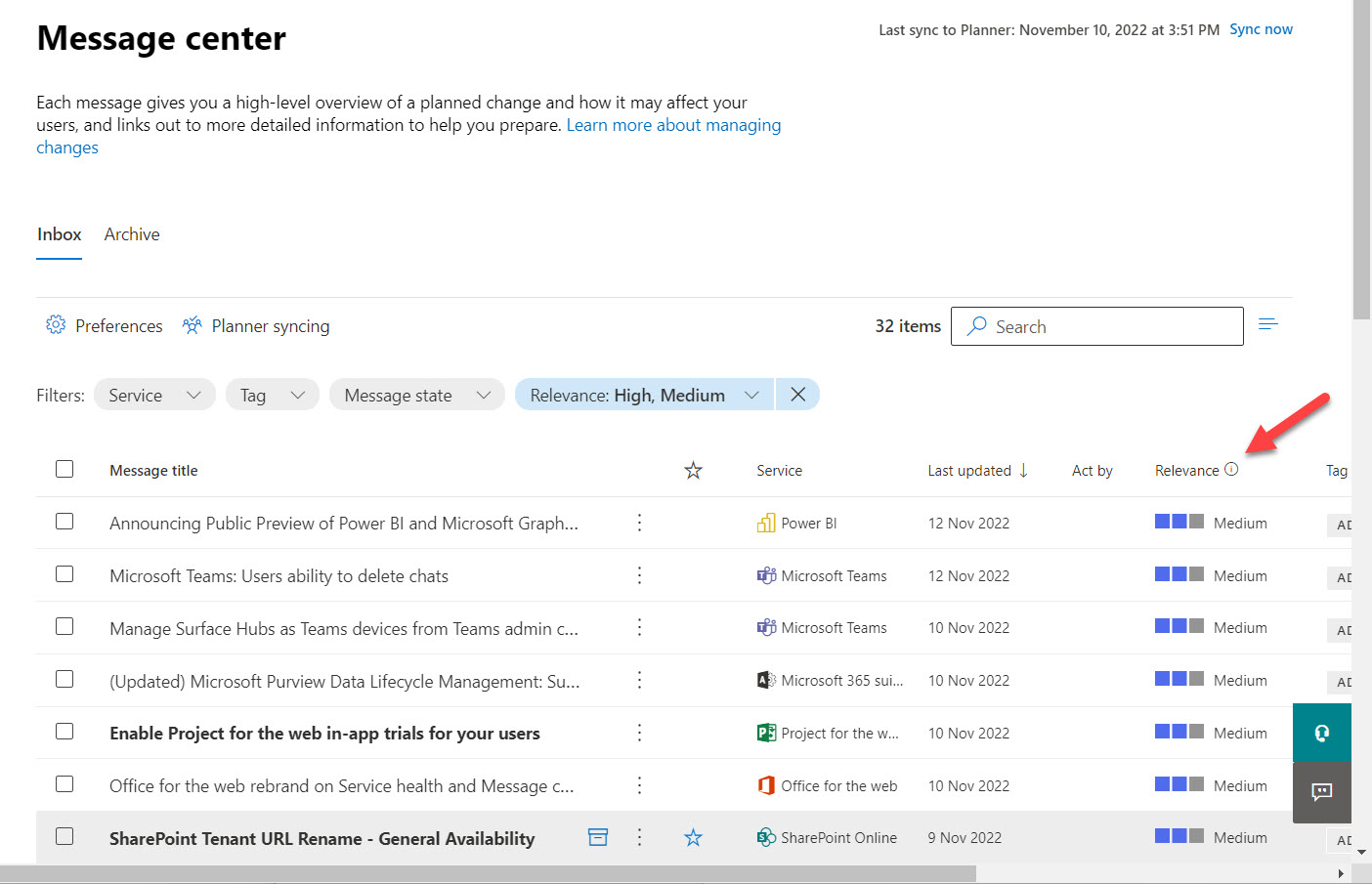The image size is (1372, 884).
Task: Click the 9 Nov 2022 date cell
Action: 965,838
